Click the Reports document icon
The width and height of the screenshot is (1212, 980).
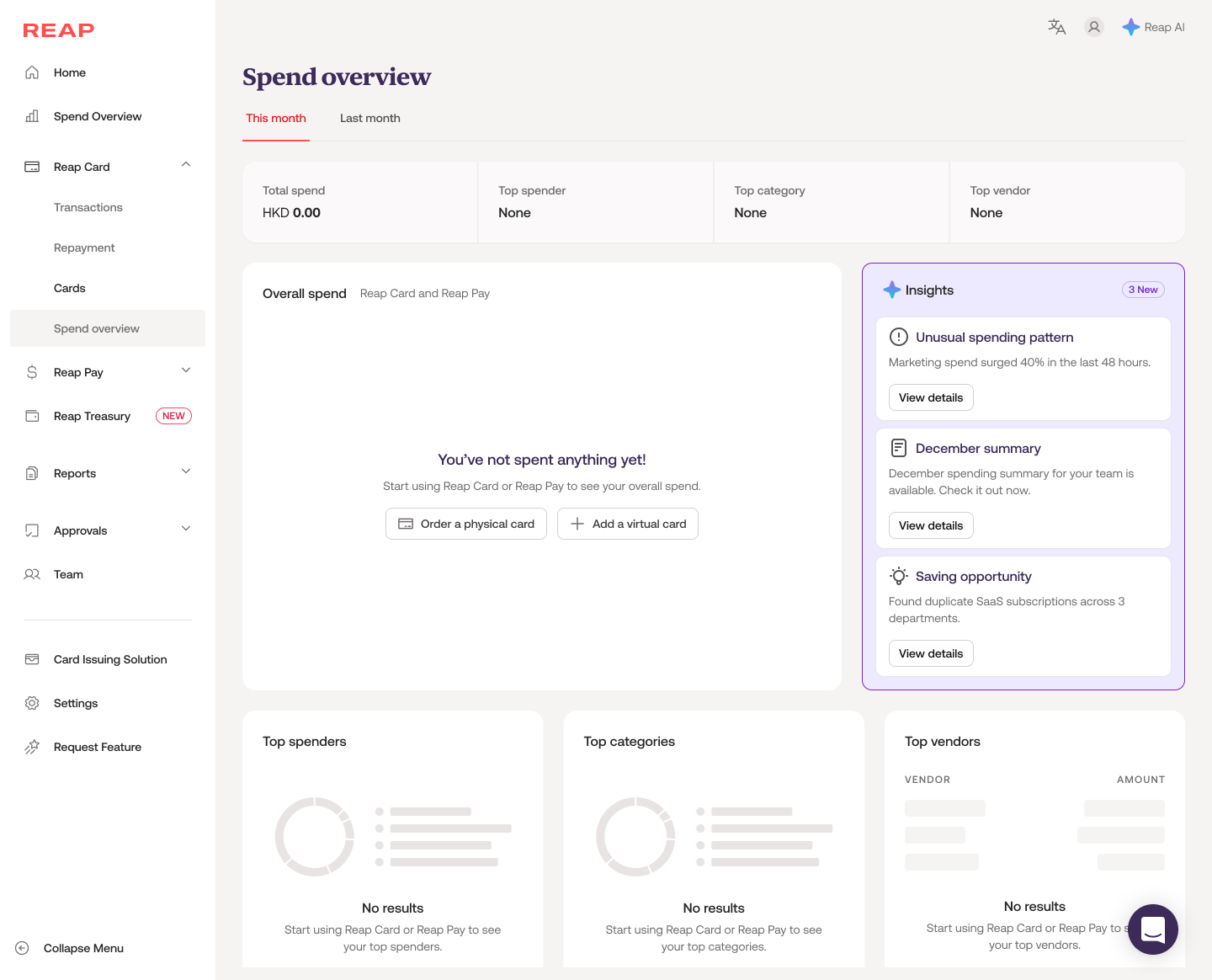(x=32, y=473)
